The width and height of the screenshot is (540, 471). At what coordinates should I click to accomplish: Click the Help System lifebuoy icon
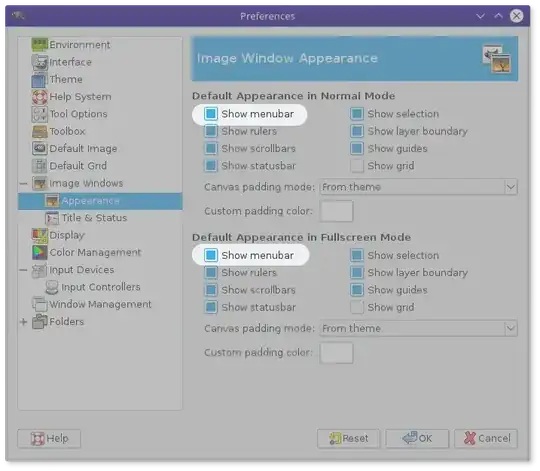tap(40, 97)
